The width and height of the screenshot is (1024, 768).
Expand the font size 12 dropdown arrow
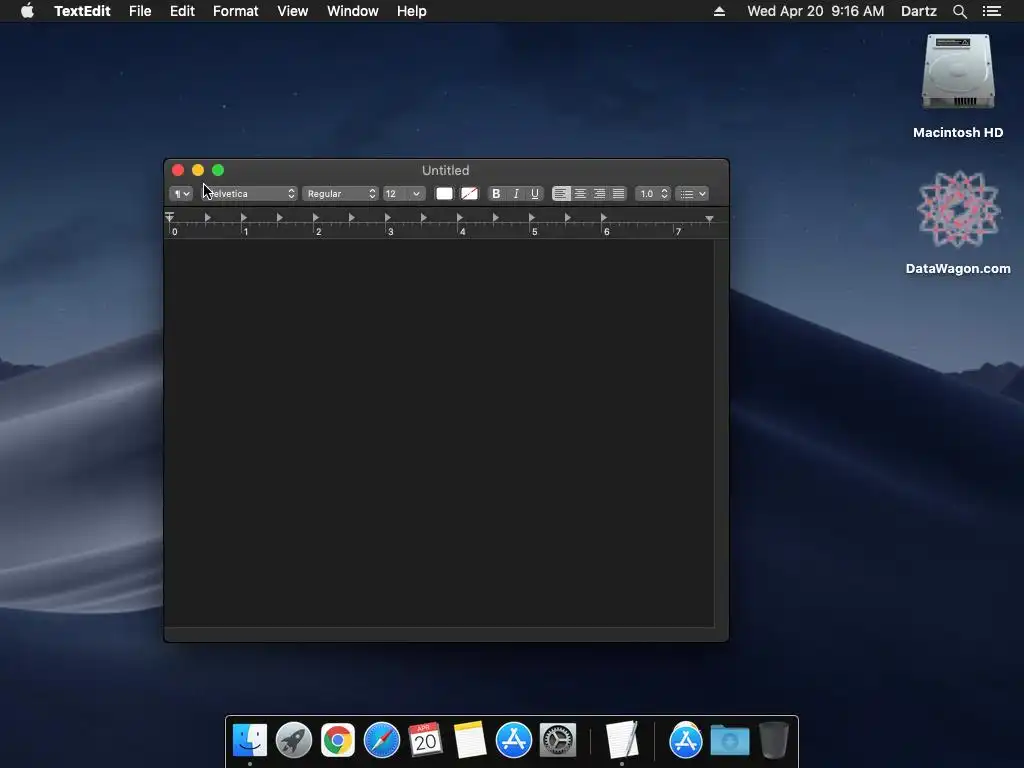coord(416,194)
